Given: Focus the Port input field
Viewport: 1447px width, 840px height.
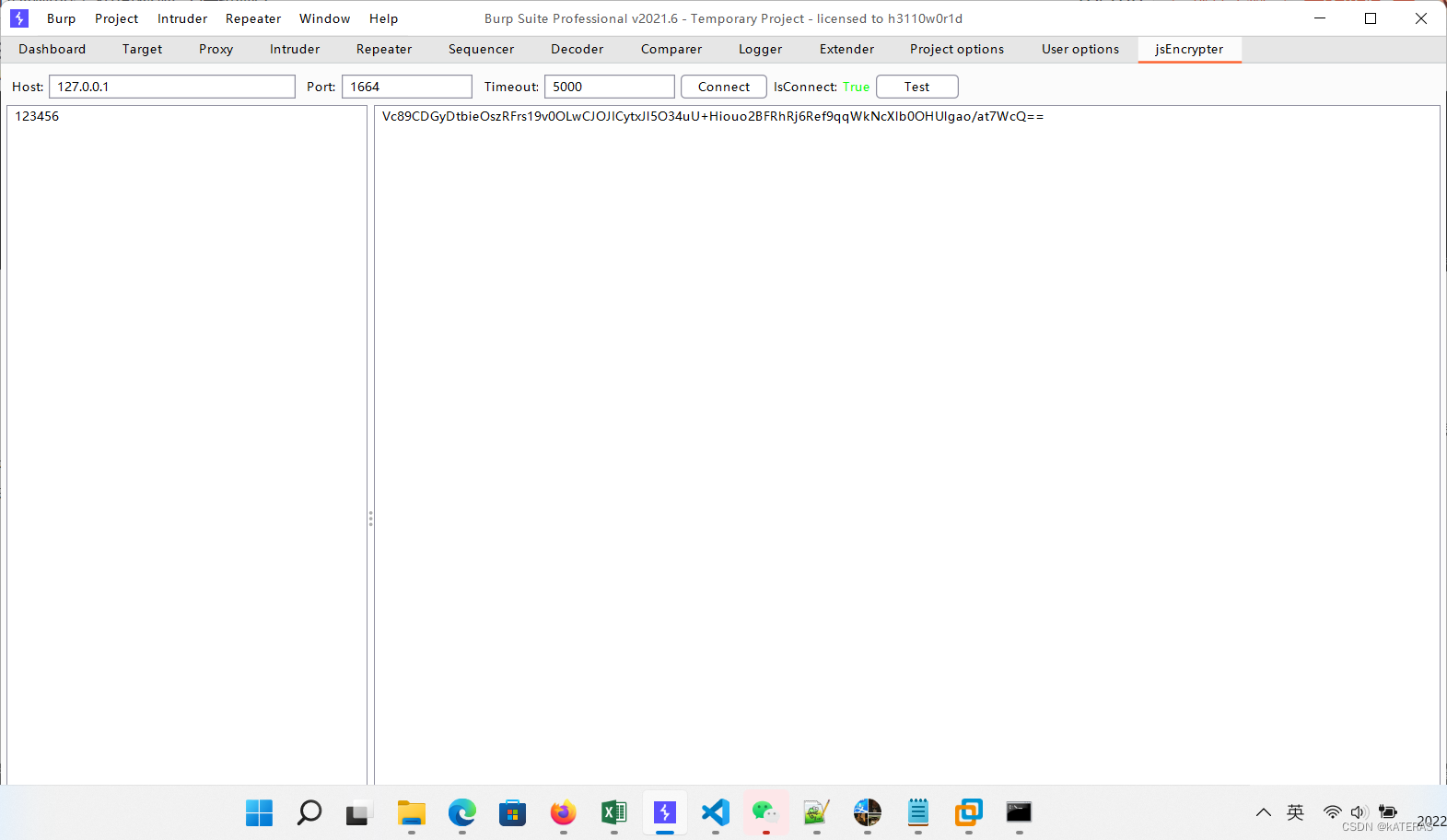Looking at the screenshot, I should pos(407,87).
